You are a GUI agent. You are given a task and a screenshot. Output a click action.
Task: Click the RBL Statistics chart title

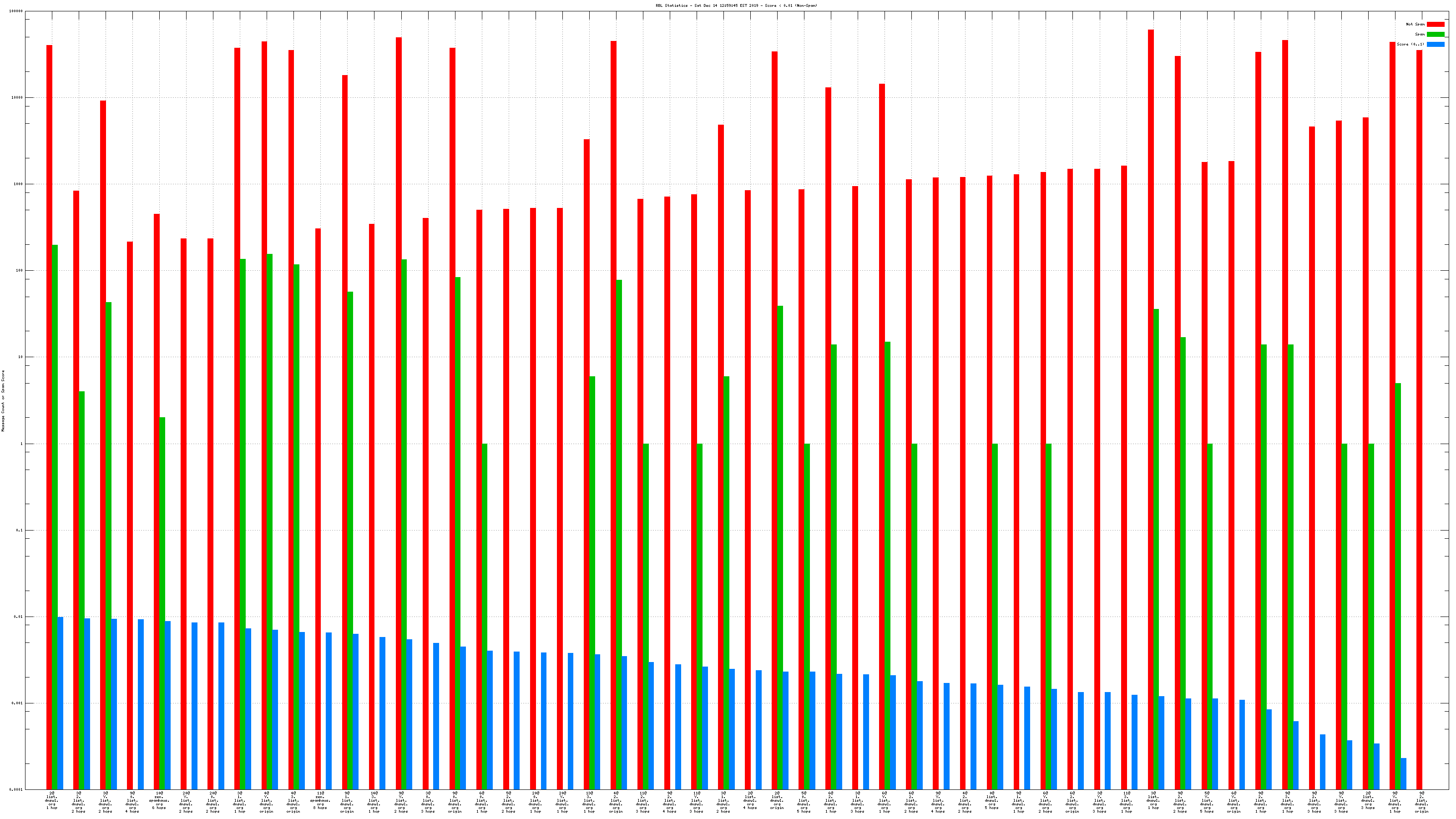(736, 5)
